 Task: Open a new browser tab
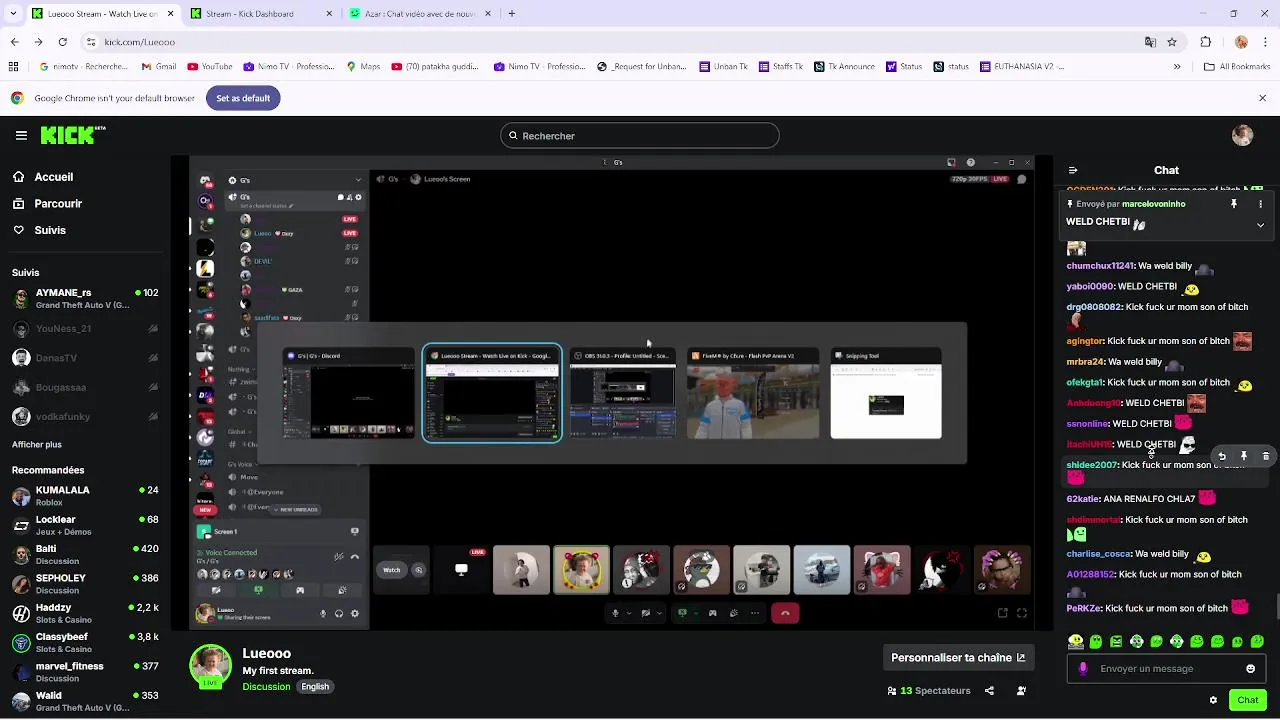pyautogui.click(x=512, y=14)
